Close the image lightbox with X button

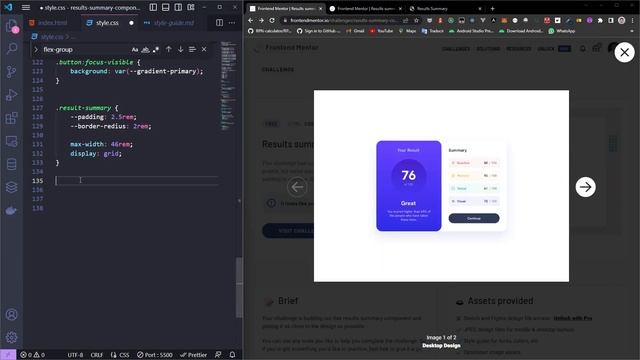pyautogui.click(x=624, y=52)
